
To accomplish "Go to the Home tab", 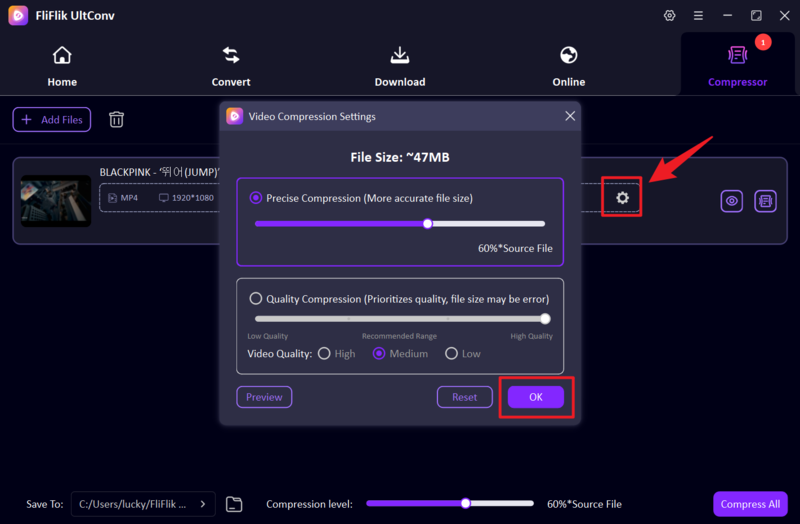I will point(62,66).
